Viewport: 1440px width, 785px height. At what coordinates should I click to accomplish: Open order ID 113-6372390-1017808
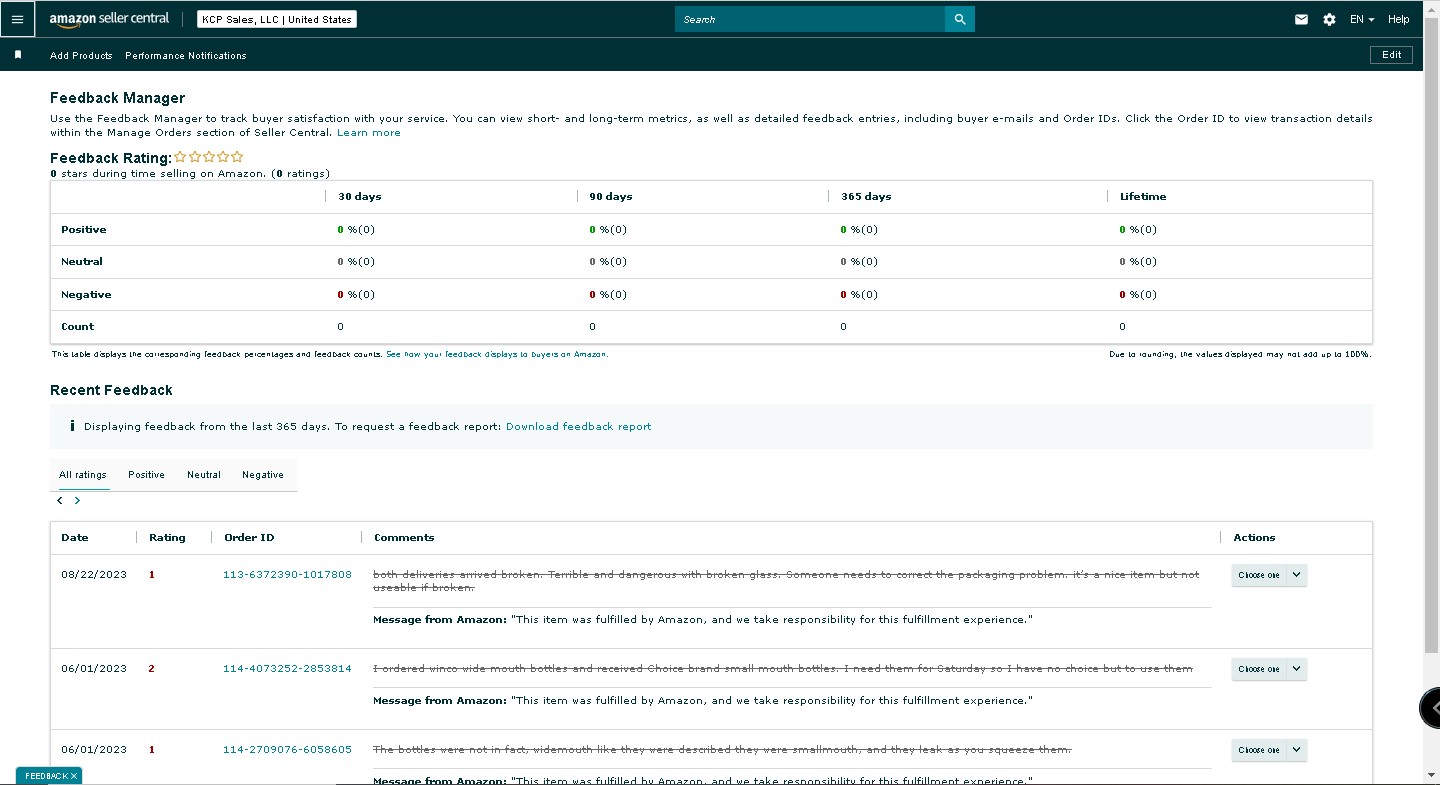(x=287, y=575)
